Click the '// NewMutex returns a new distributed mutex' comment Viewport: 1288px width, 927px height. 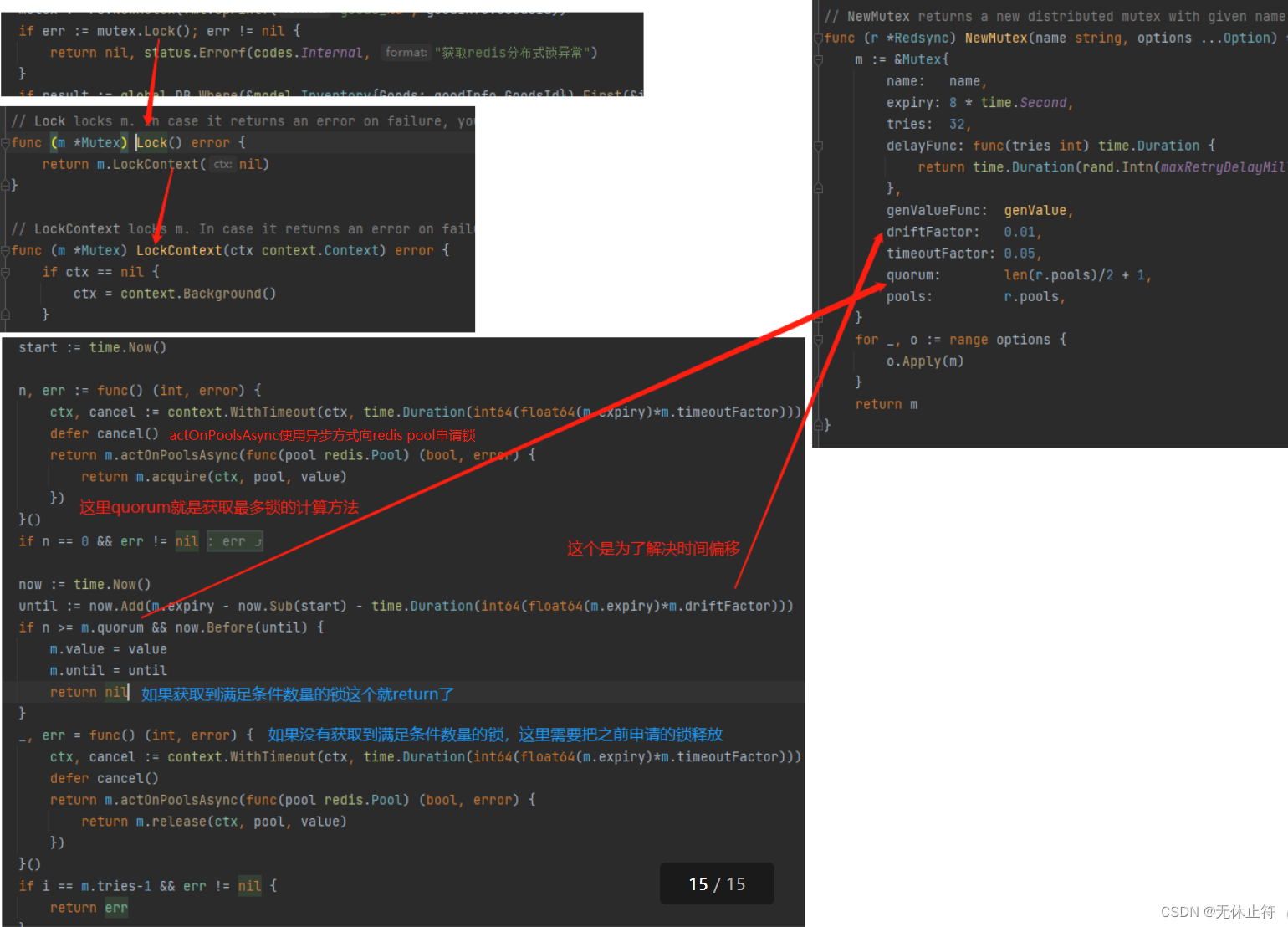pyautogui.click(x=1054, y=17)
